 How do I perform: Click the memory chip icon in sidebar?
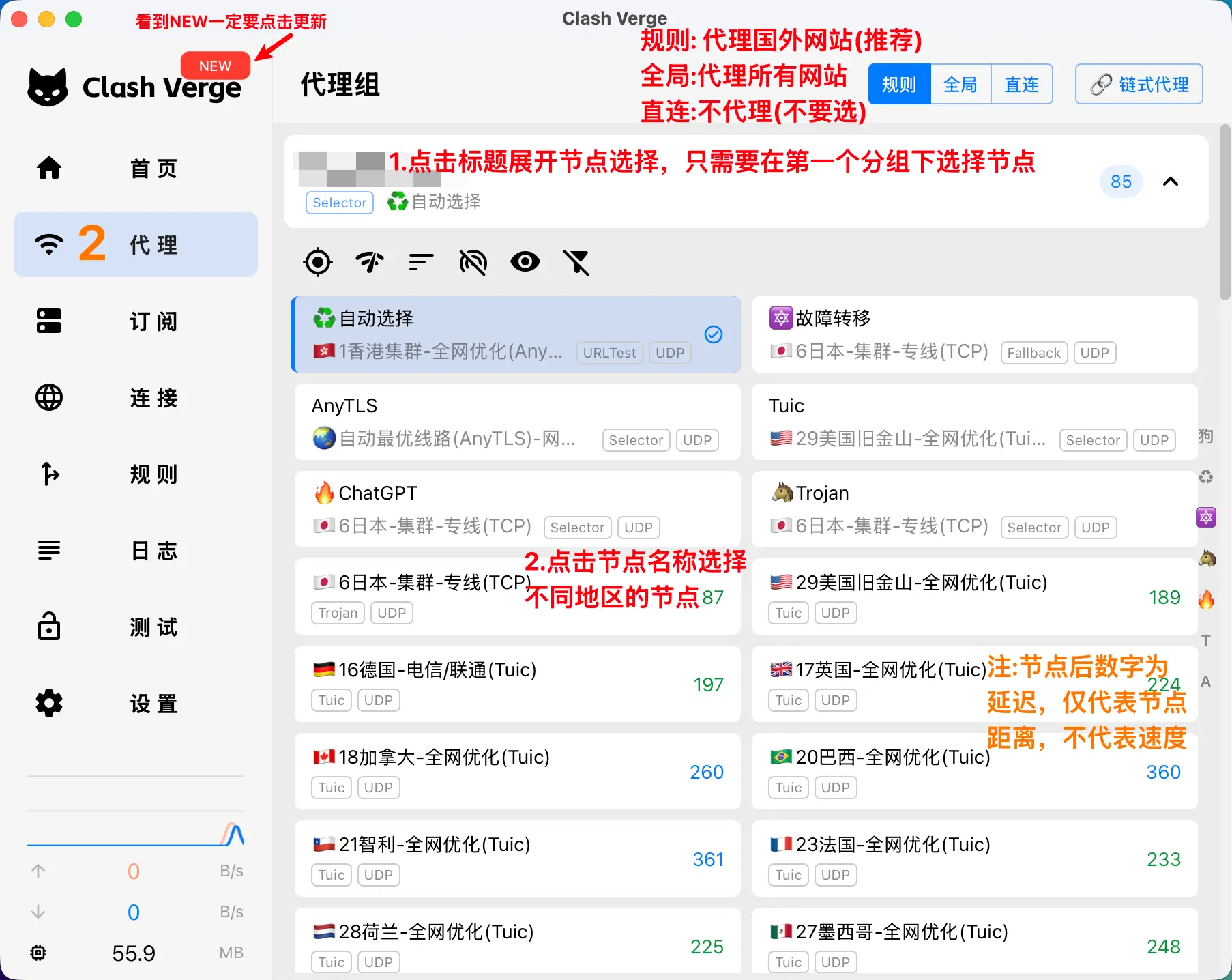click(38, 953)
